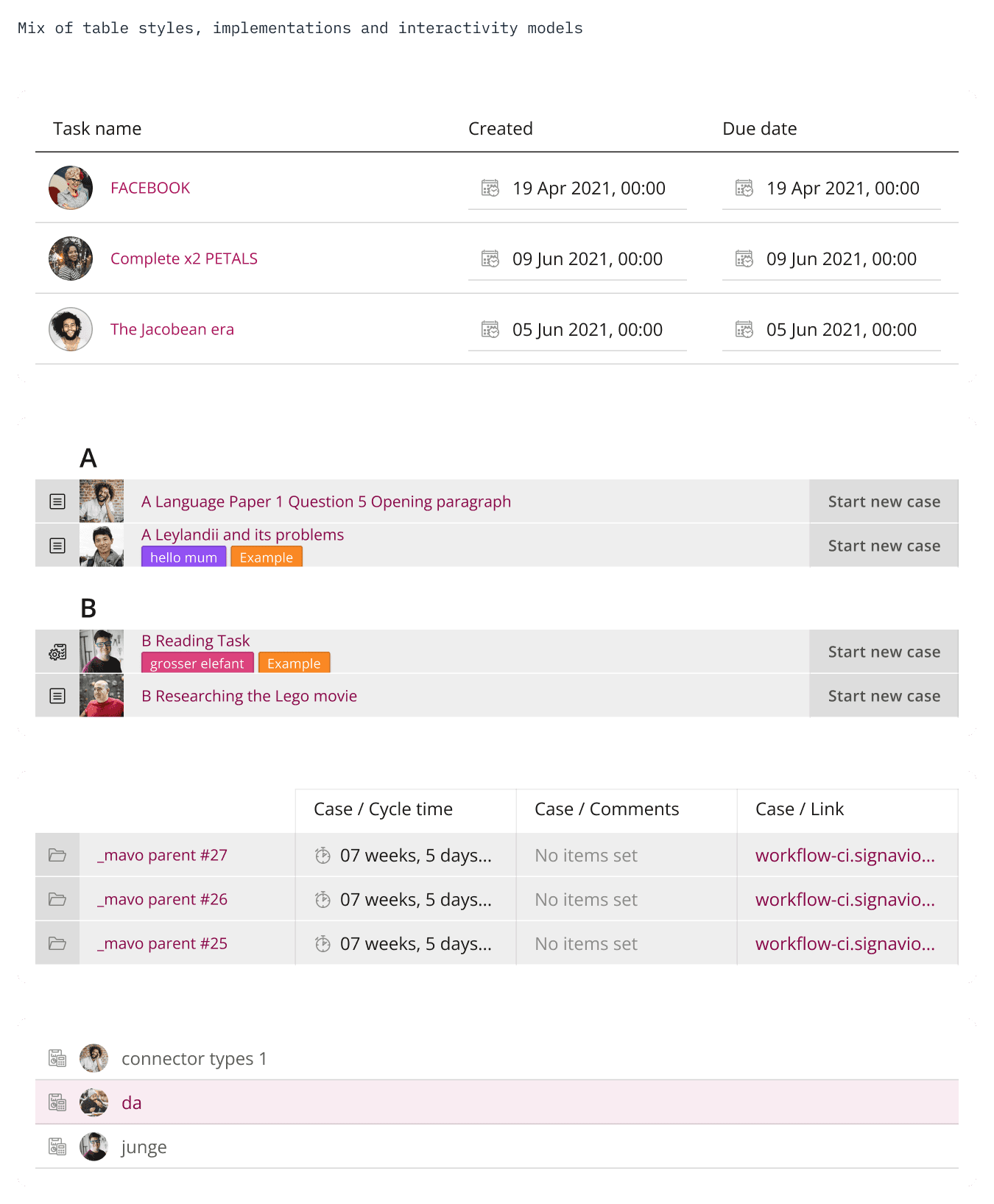Start new case for Researching the Lego movie
Image resolution: width=994 pixels, height=1204 pixels.
[884, 696]
